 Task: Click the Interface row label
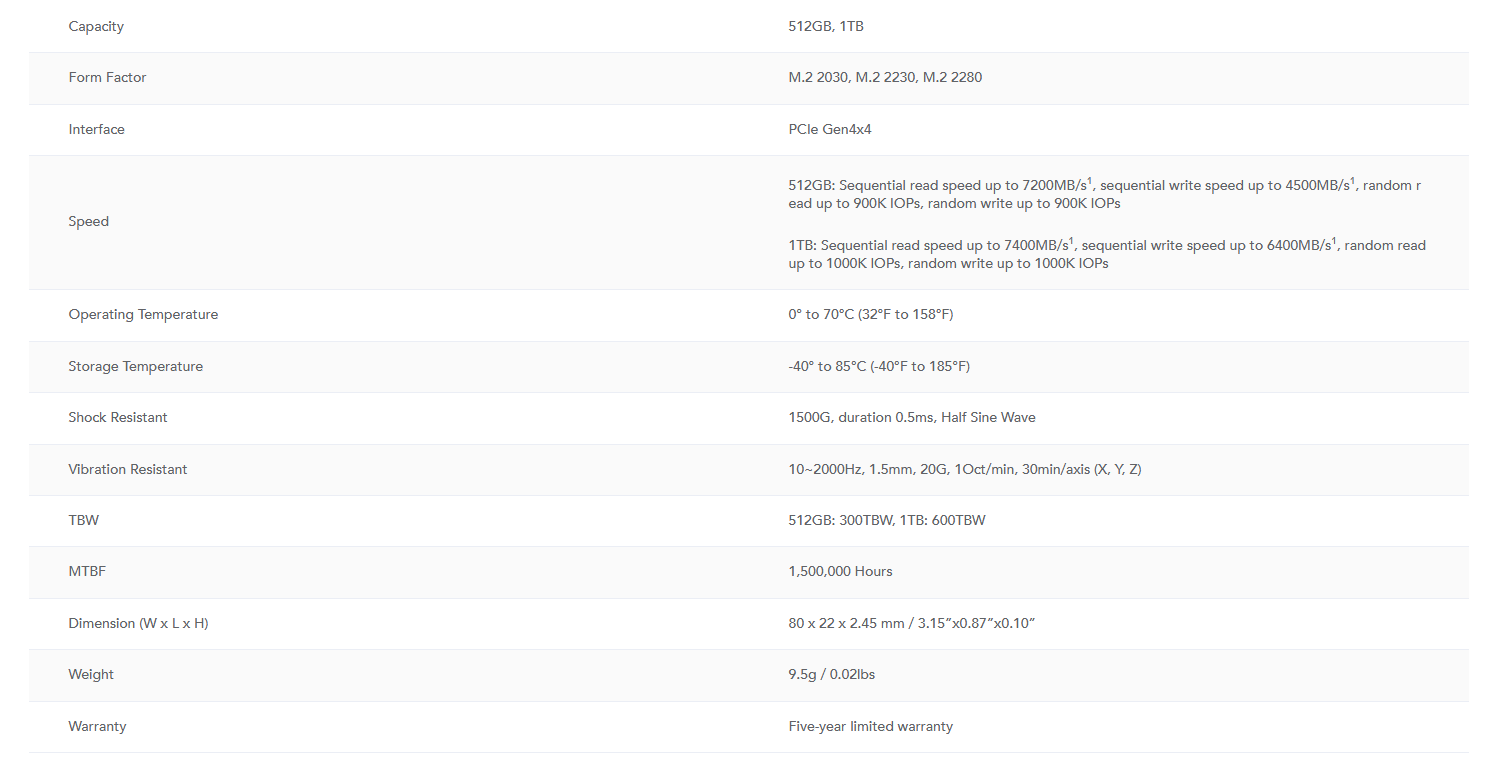(x=96, y=129)
